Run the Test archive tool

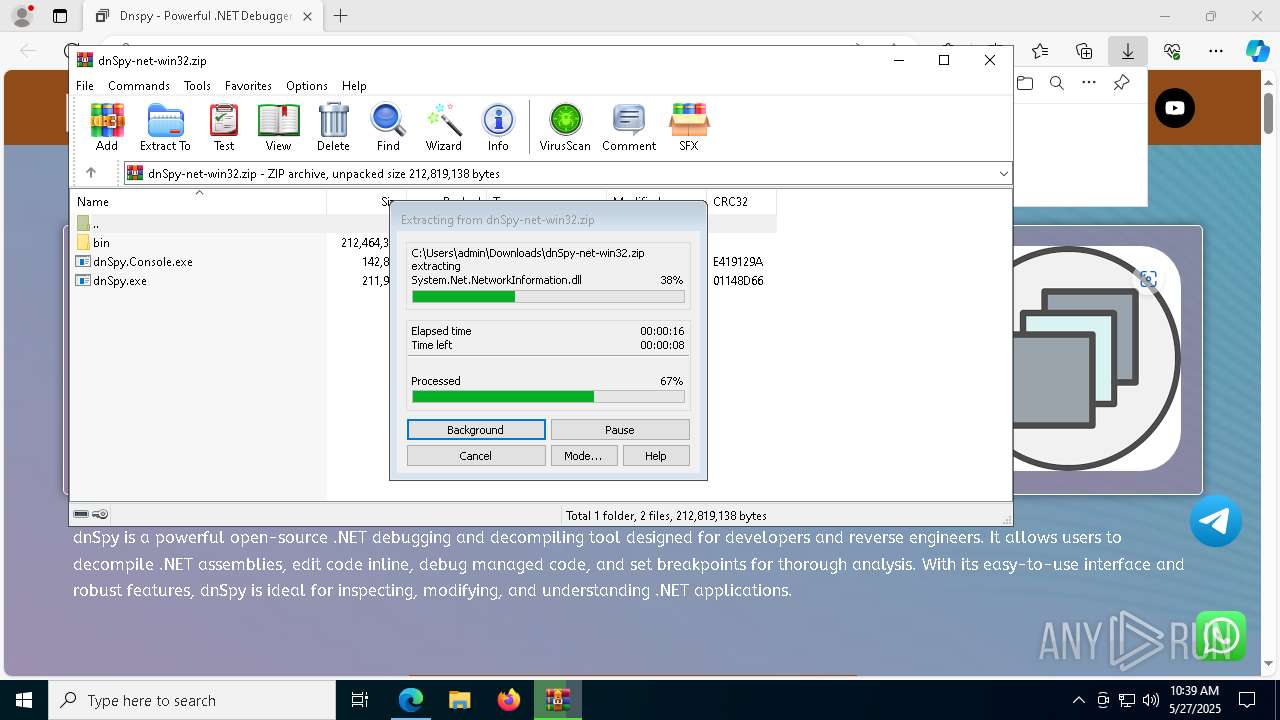[224, 127]
